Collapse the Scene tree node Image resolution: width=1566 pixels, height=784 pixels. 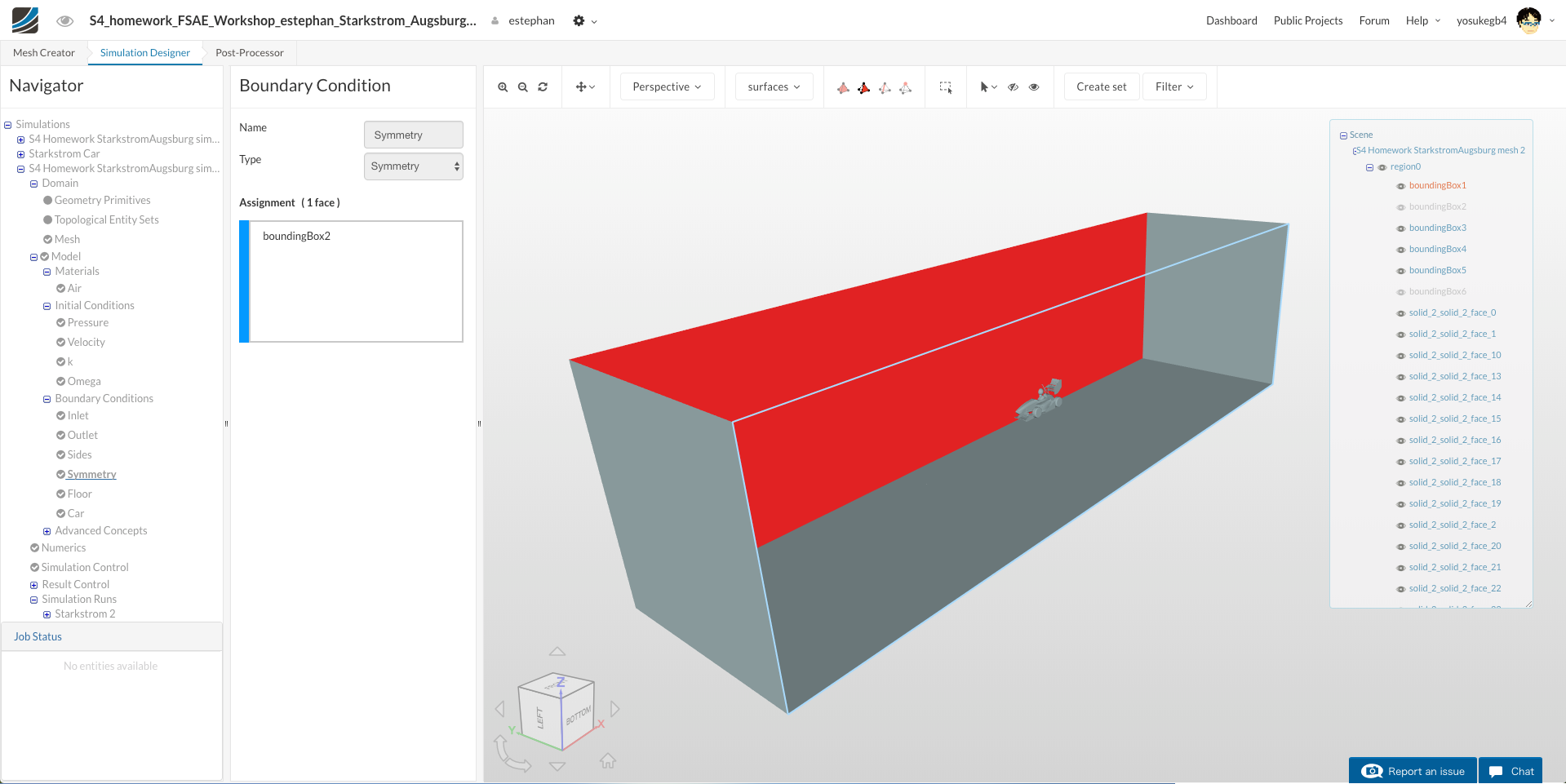[x=1343, y=135]
